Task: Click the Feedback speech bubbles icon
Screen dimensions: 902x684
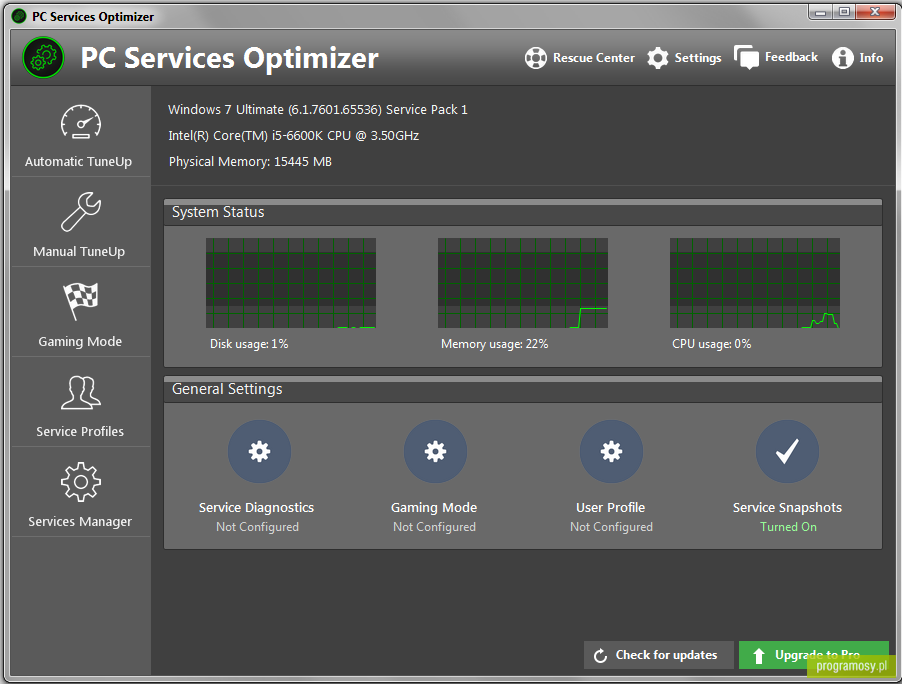Action: 747,58
